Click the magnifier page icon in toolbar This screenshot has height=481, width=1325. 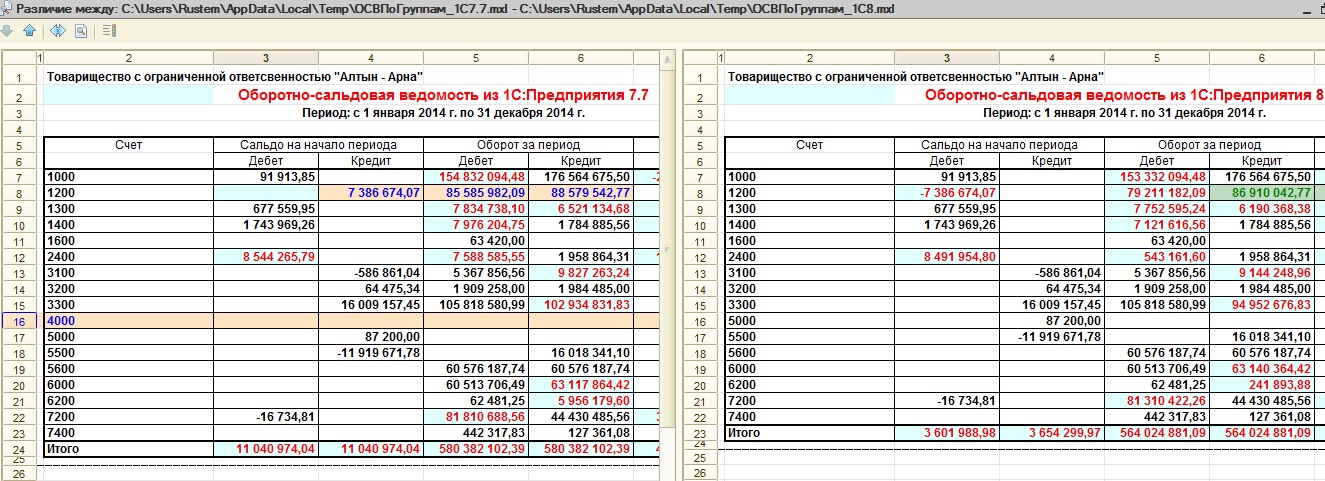[x=80, y=31]
